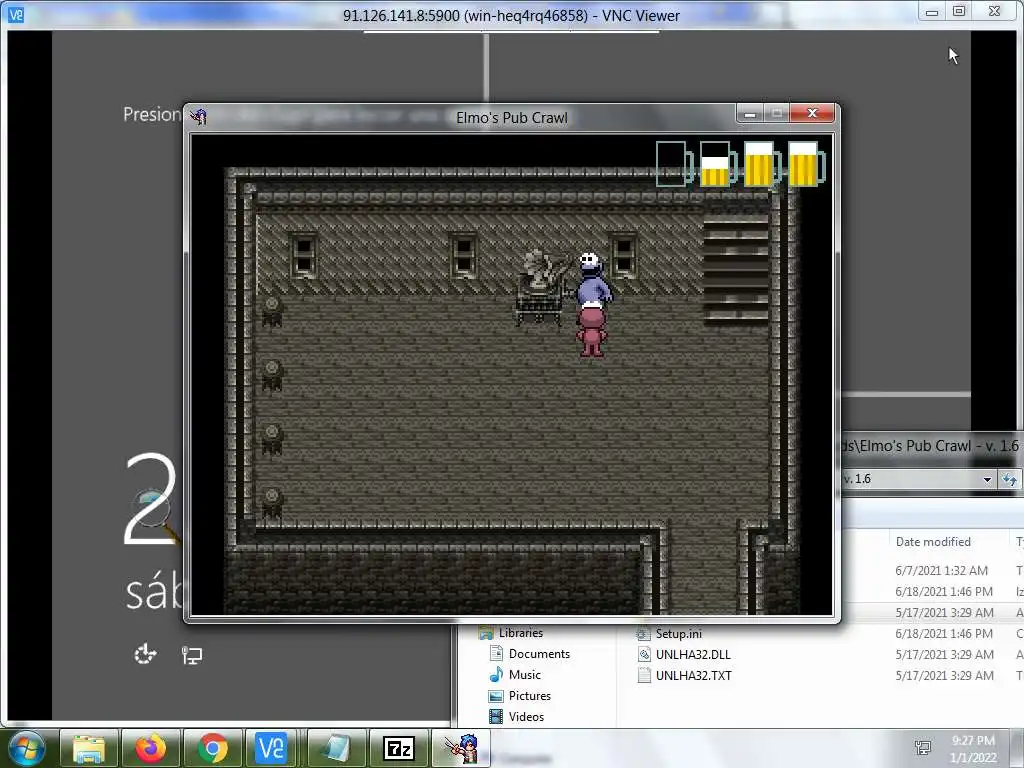Open File Explorer from the taskbar
Screen dimensions: 1024x768
(89, 748)
